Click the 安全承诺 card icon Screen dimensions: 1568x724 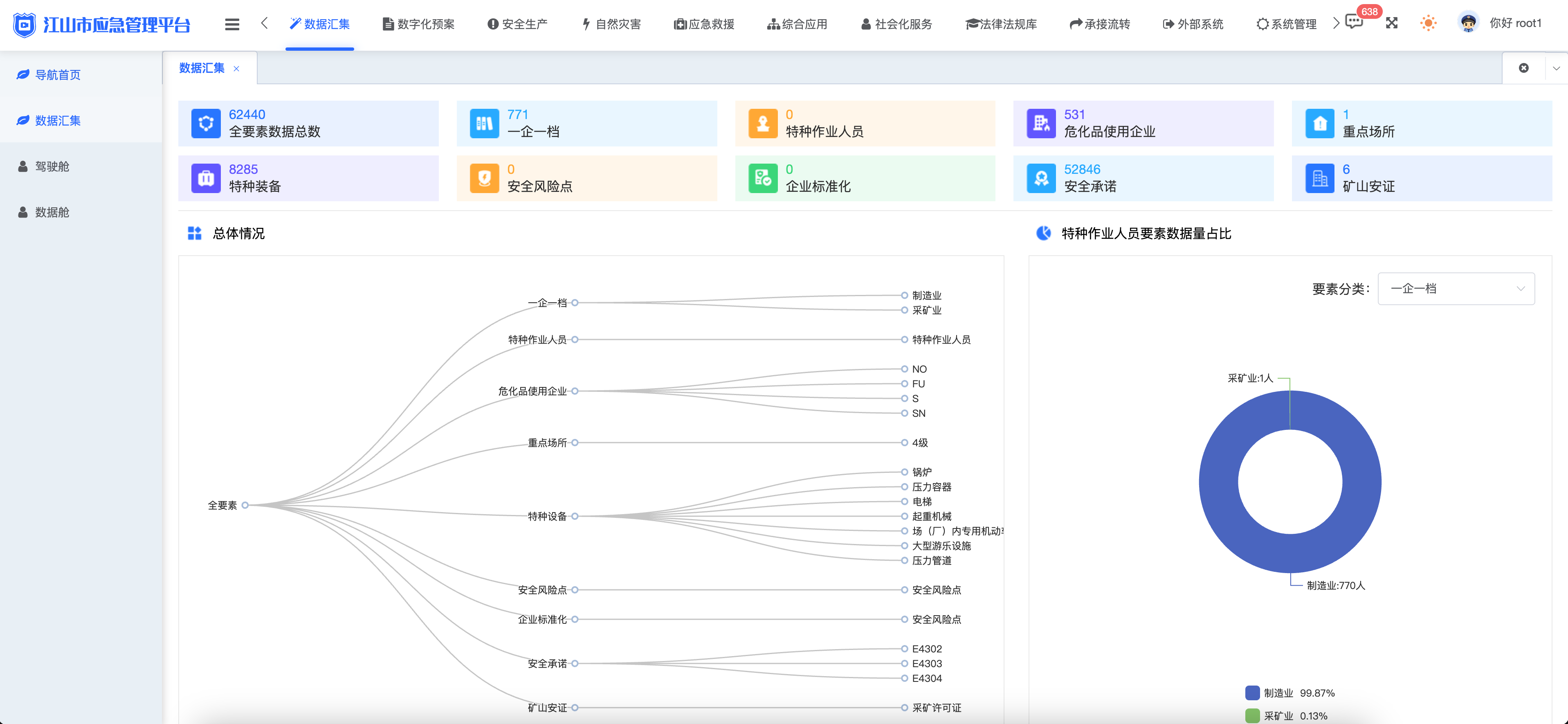[1042, 178]
